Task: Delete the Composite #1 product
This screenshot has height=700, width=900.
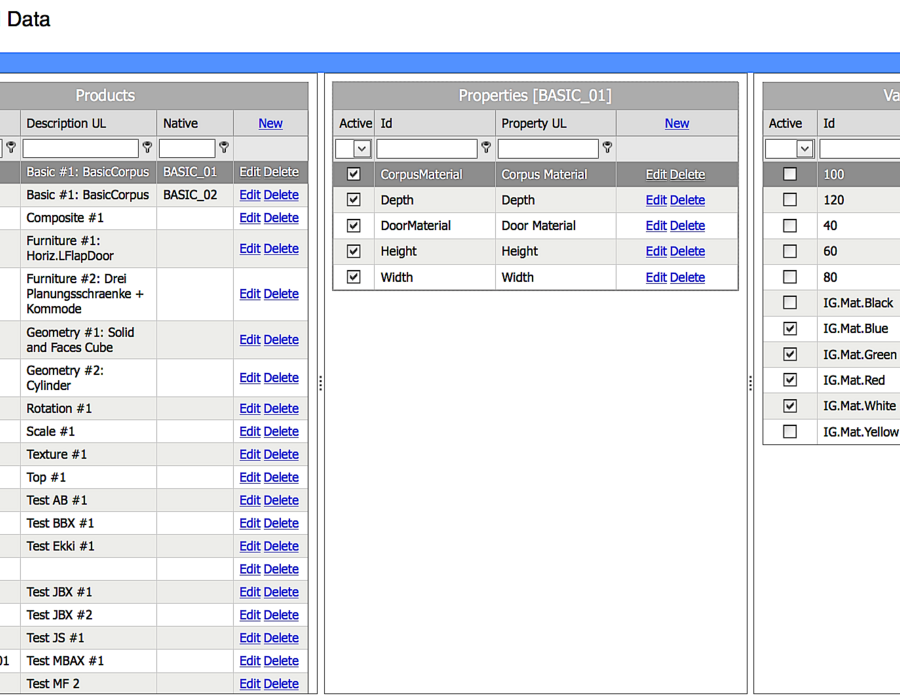Action: pyautogui.click(x=281, y=218)
